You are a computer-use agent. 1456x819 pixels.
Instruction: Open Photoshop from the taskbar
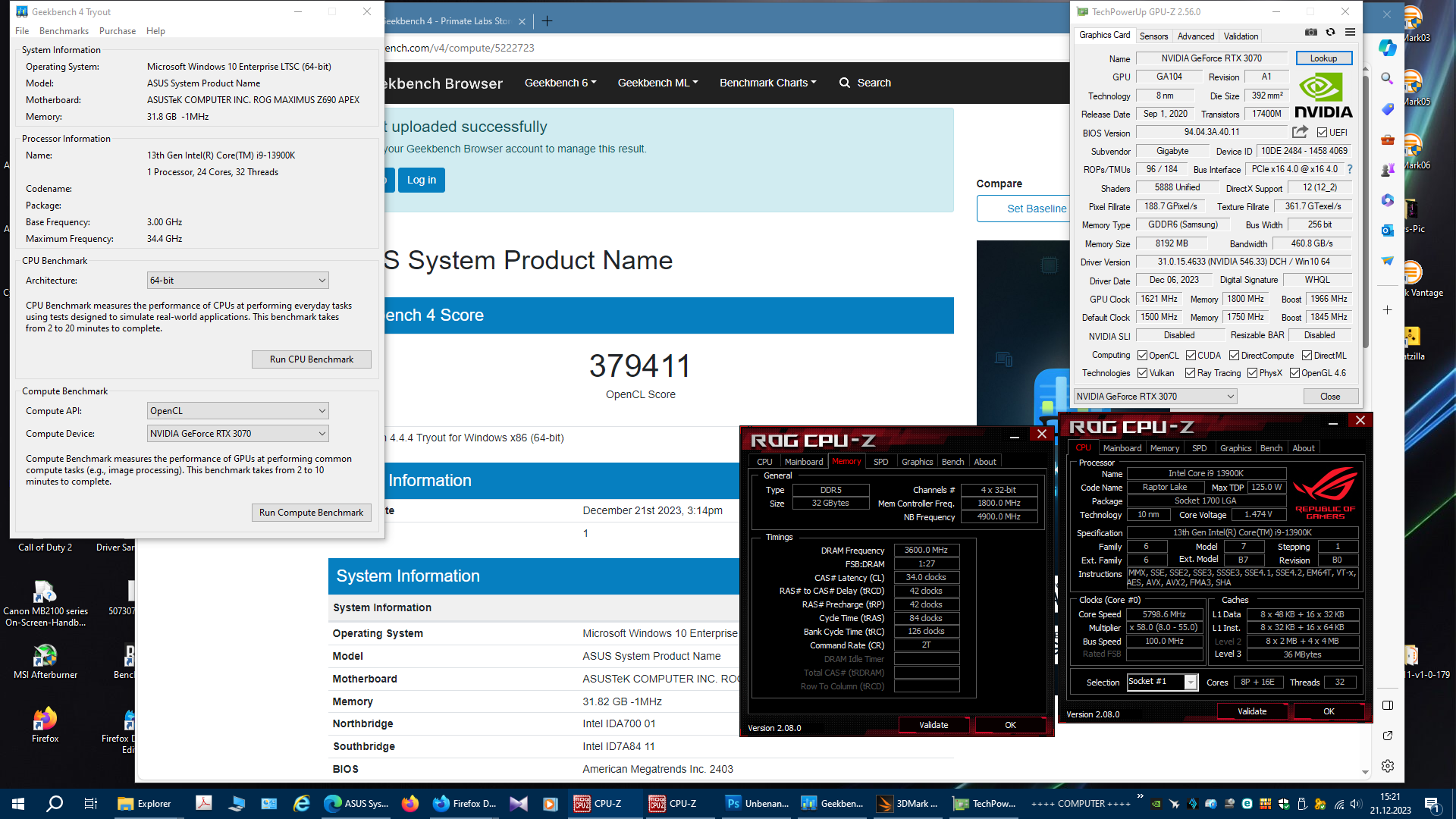[756, 804]
